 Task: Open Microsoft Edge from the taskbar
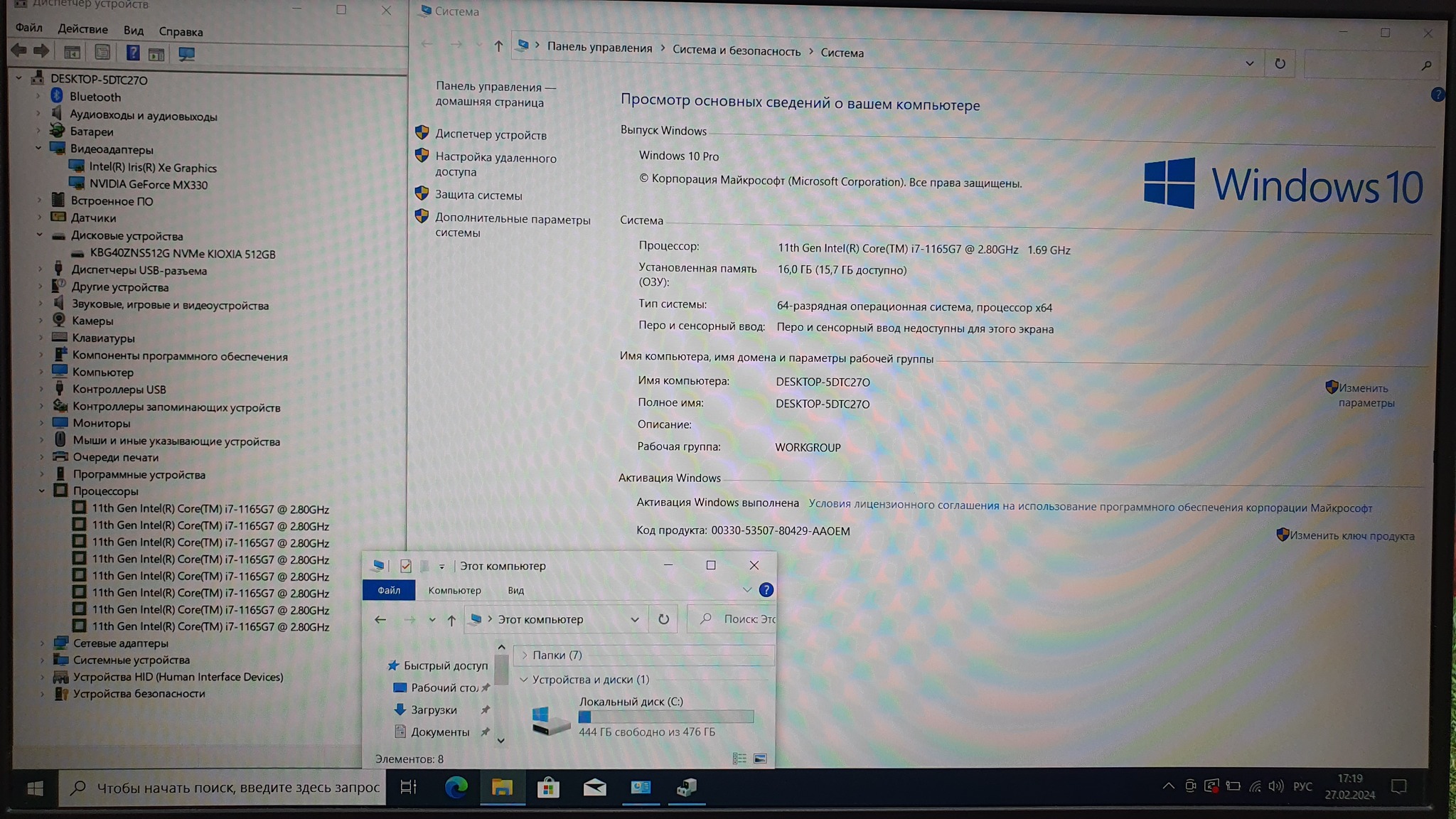tap(456, 787)
